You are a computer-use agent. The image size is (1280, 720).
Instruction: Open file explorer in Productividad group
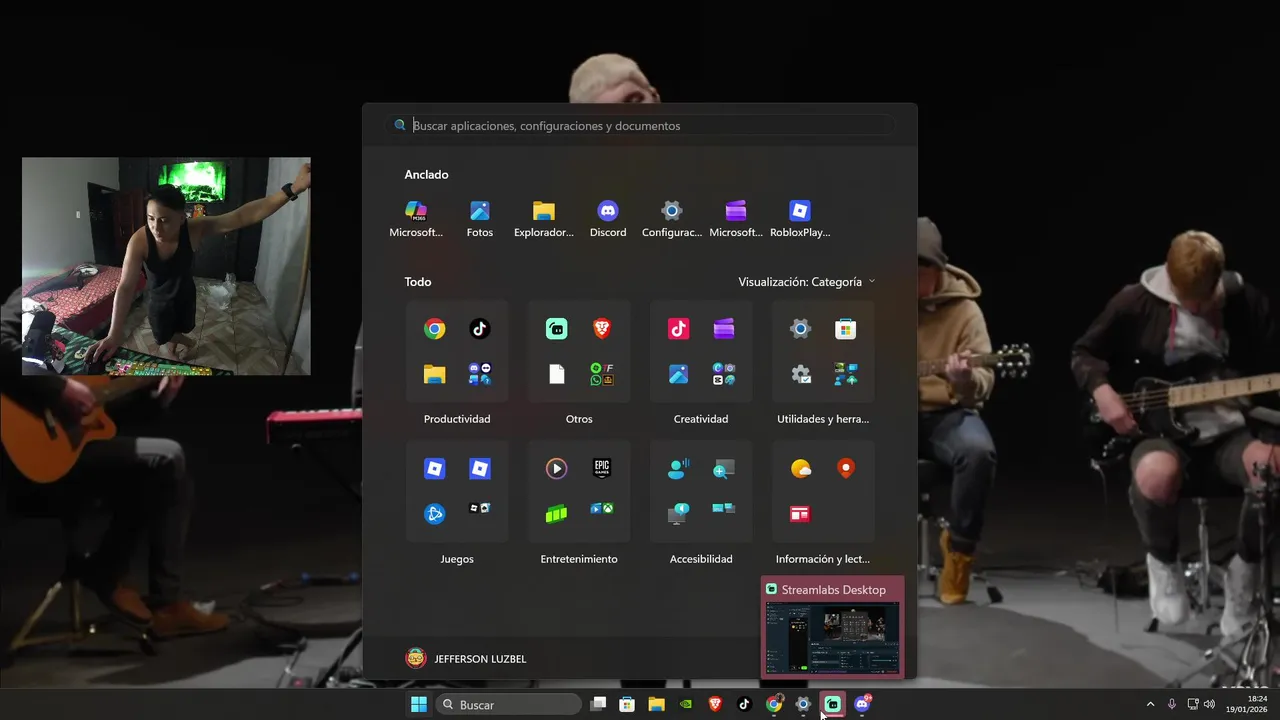(434, 374)
